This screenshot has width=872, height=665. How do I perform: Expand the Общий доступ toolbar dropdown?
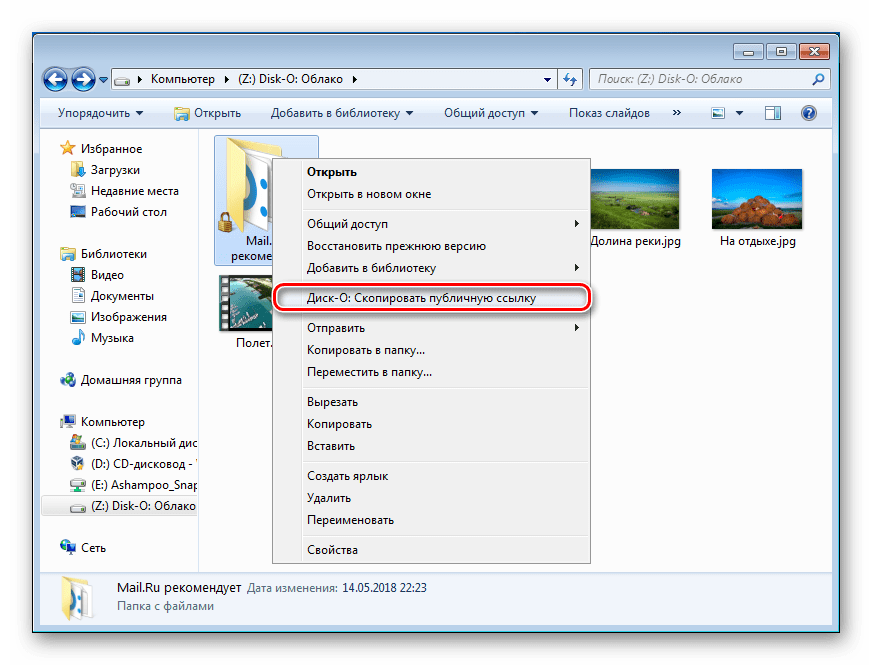(x=490, y=113)
